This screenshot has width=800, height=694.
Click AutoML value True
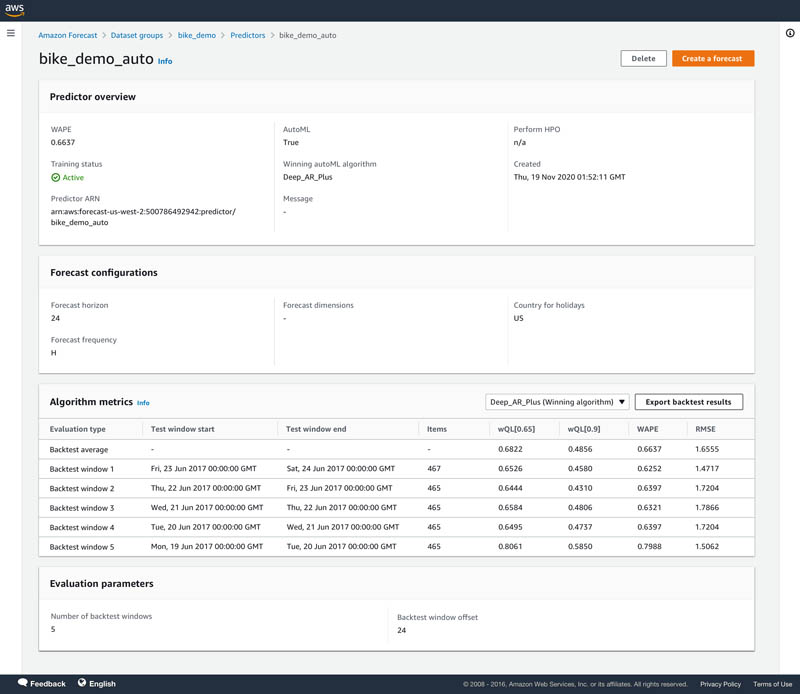point(291,142)
